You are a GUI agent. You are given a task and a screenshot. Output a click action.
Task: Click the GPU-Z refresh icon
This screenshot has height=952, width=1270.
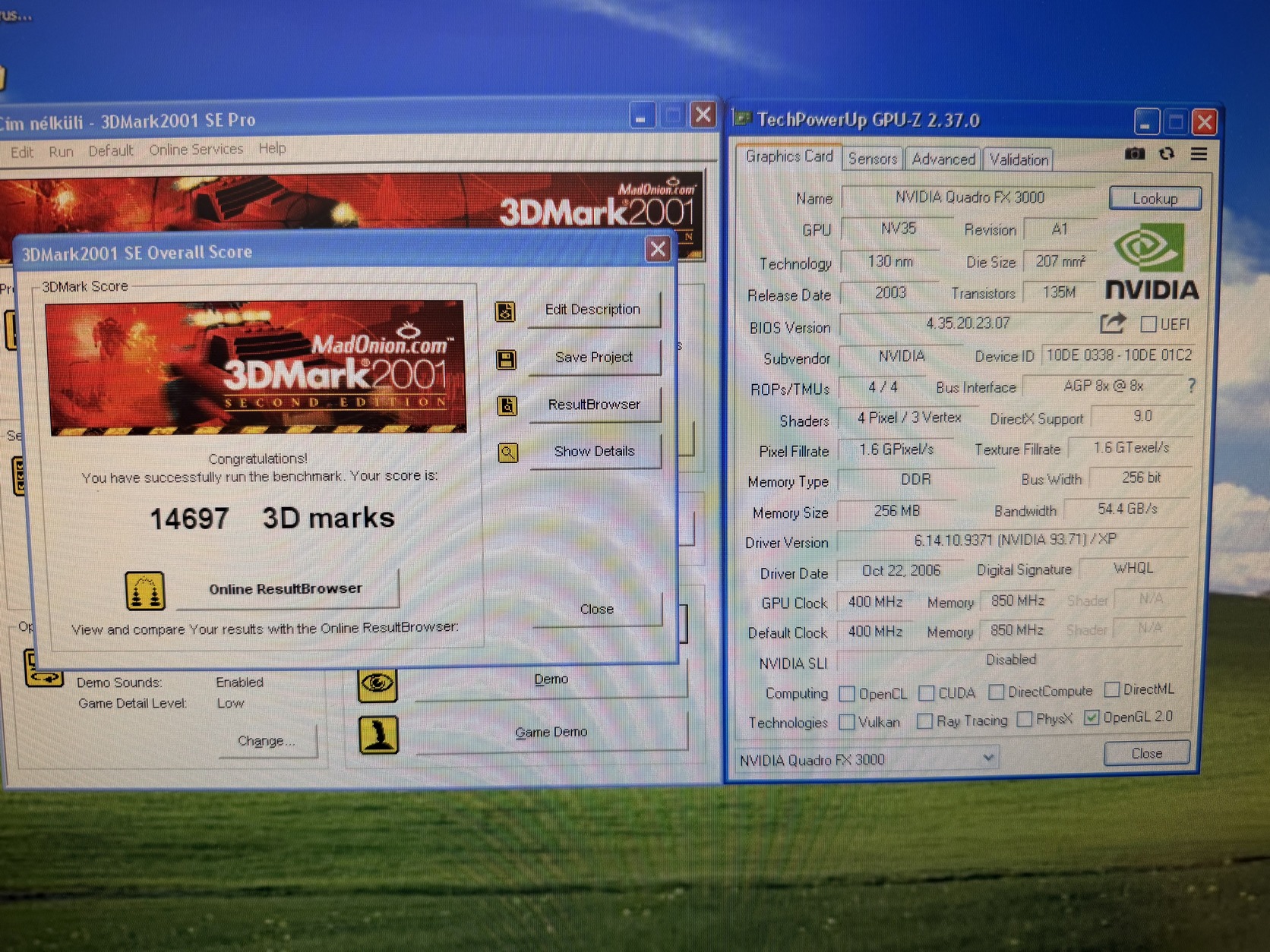pyautogui.click(x=1167, y=154)
